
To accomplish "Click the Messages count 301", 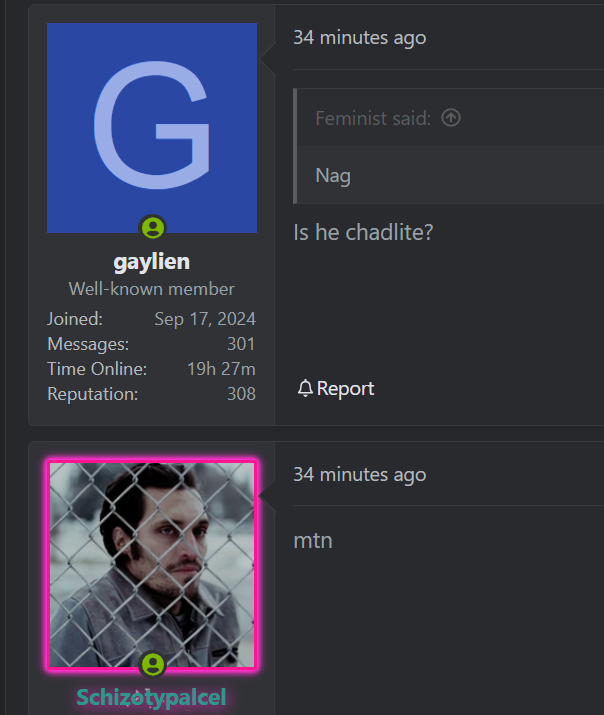I will (x=241, y=344).
